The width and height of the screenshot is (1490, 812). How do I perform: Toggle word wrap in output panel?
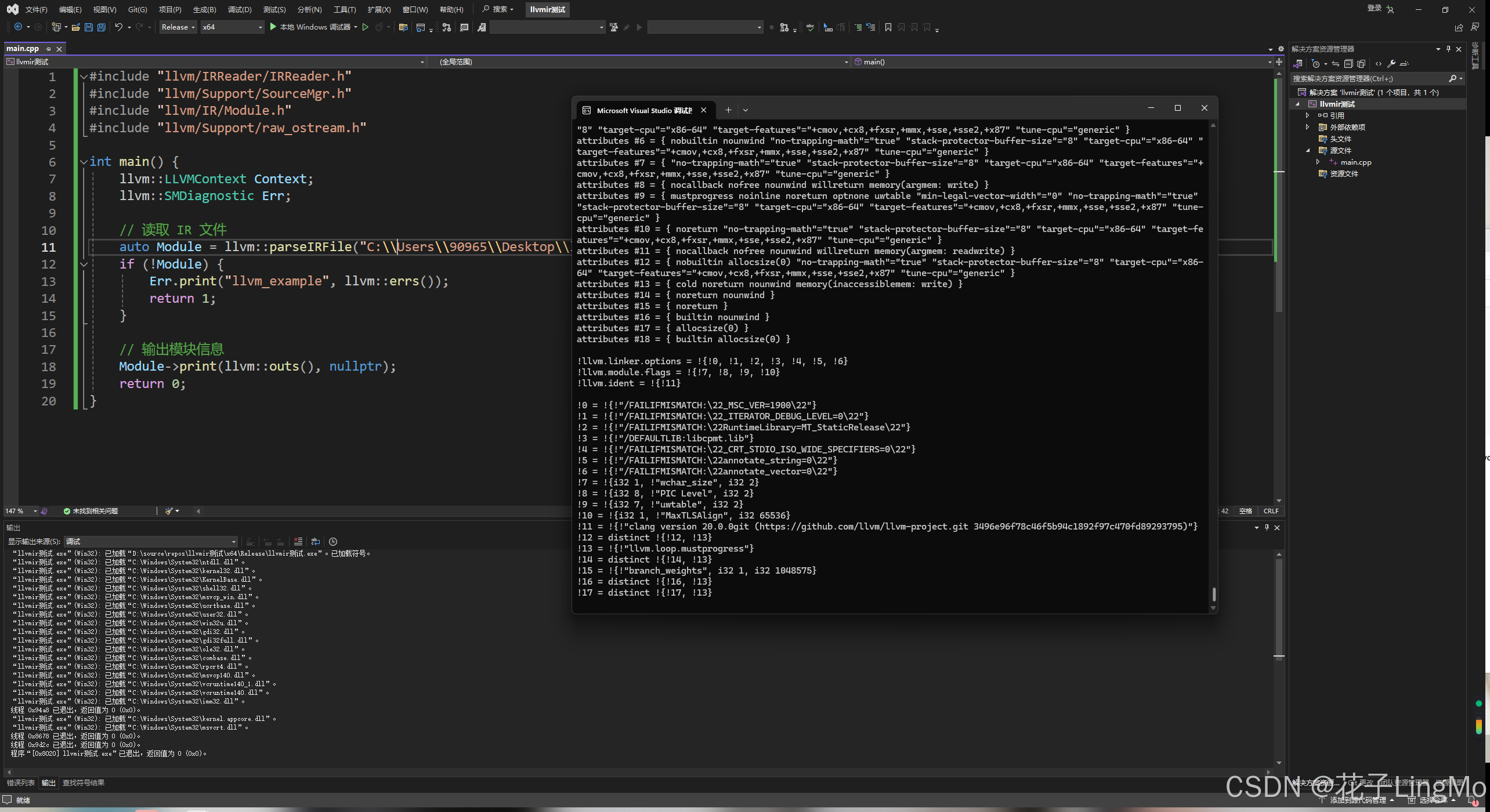pos(316,542)
